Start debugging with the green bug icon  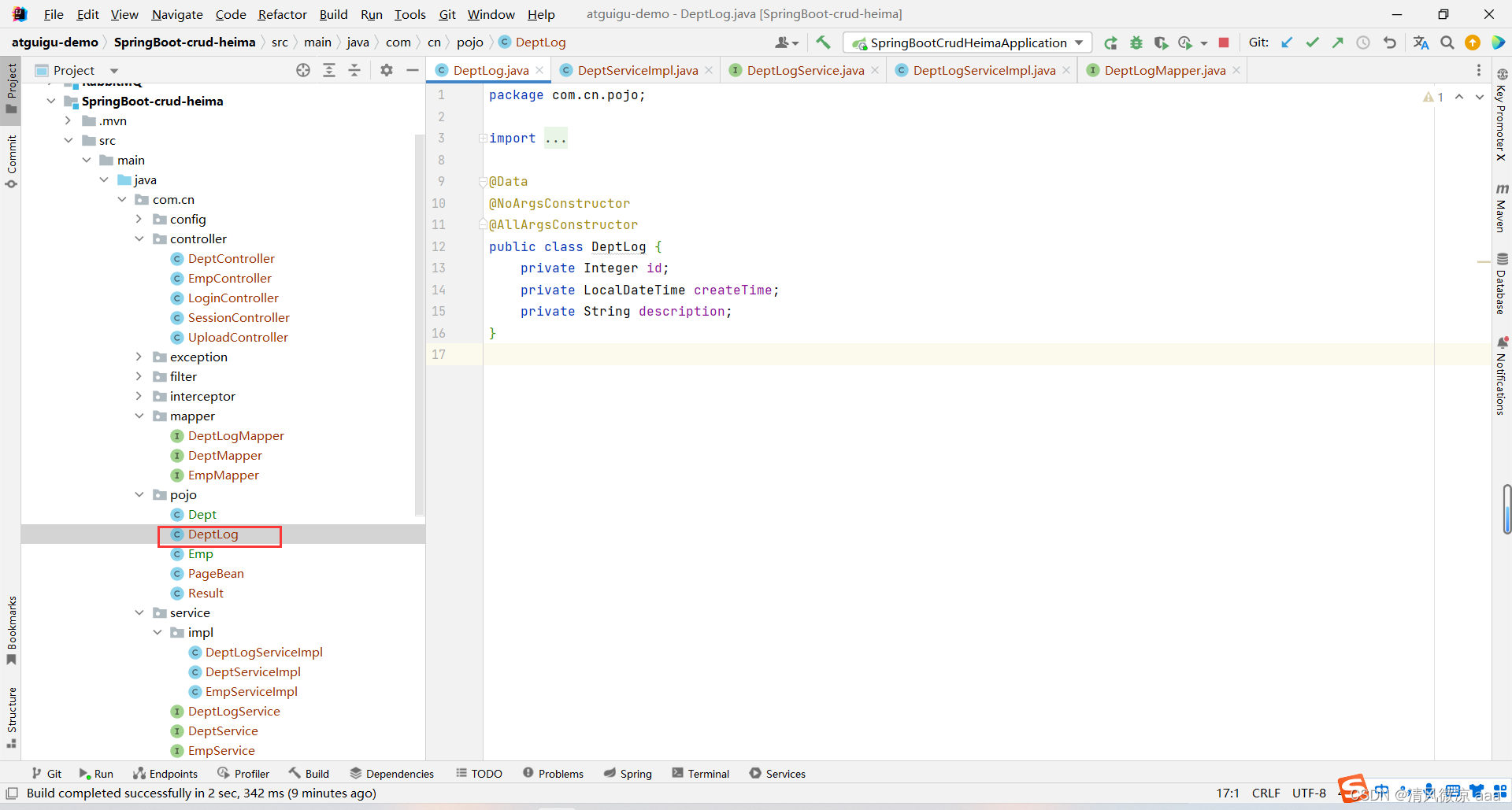point(1136,43)
